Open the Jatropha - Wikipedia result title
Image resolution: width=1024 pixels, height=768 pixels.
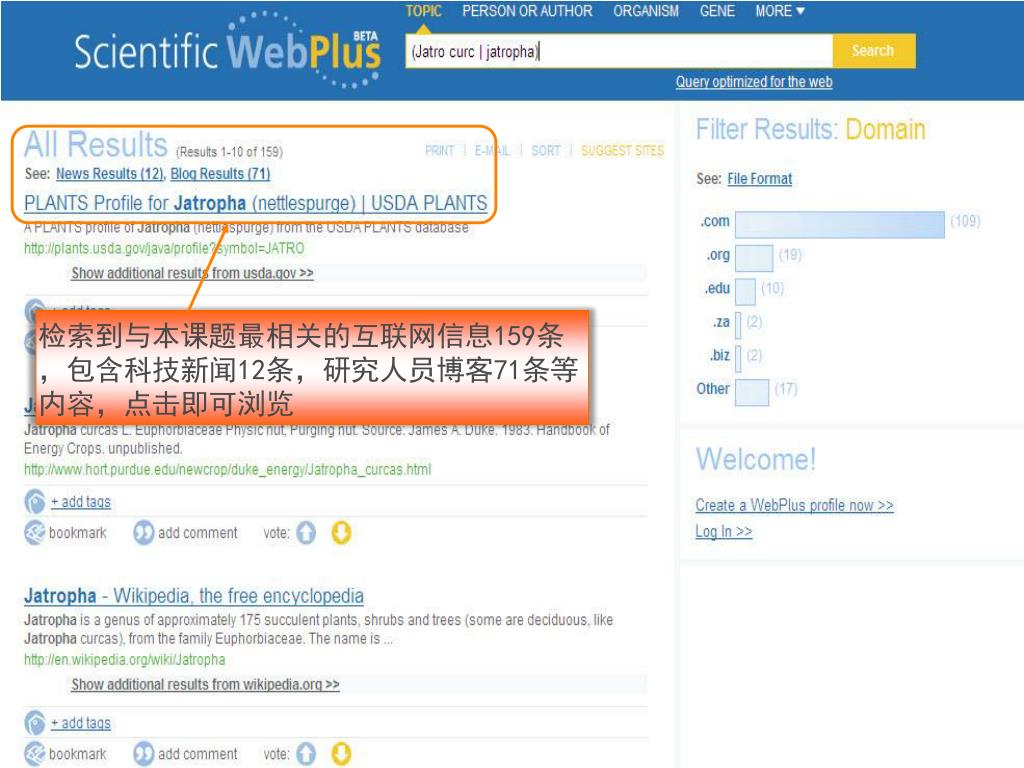click(194, 596)
